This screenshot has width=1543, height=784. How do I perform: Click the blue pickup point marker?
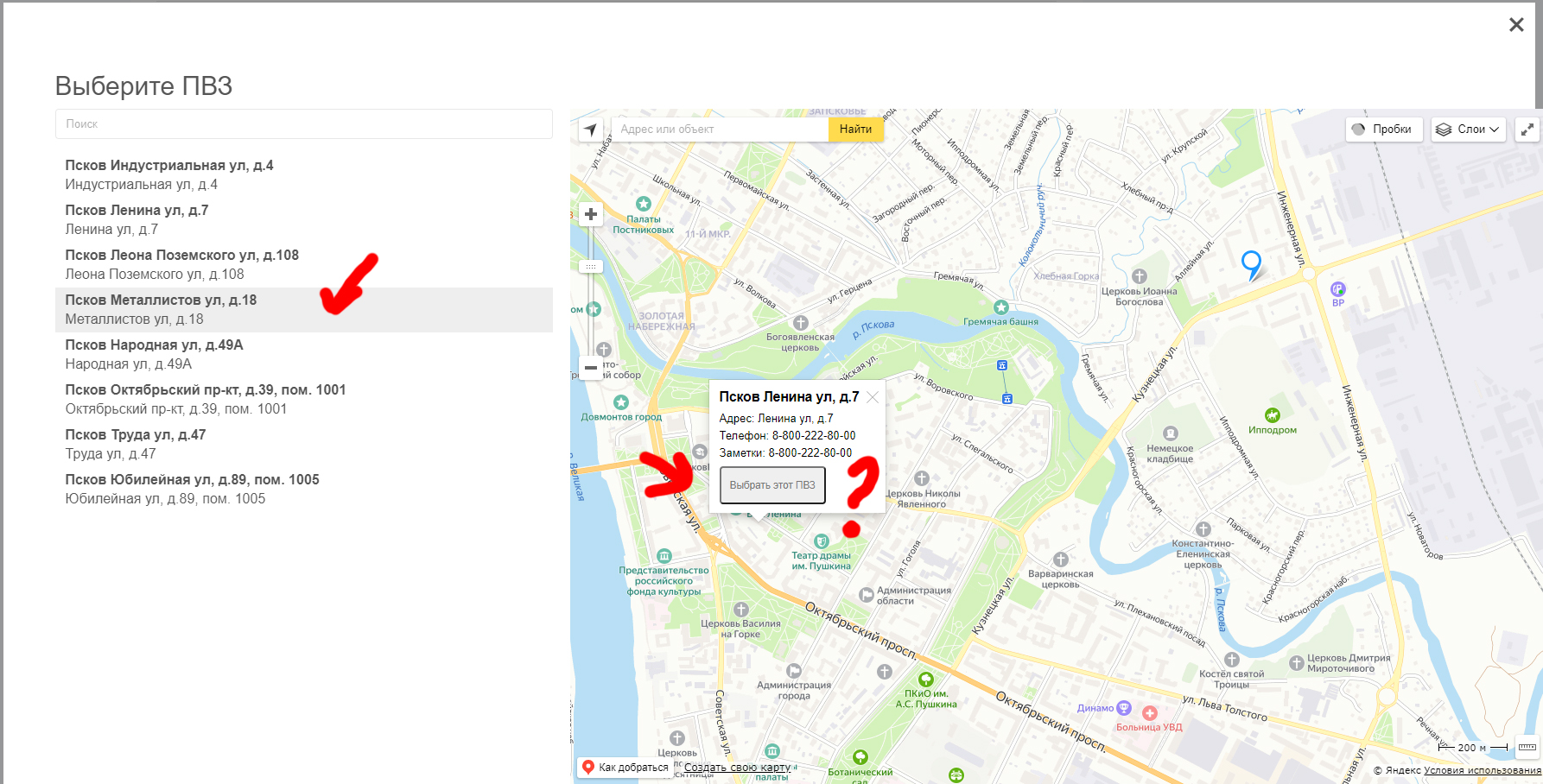click(x=1250, y=262)
